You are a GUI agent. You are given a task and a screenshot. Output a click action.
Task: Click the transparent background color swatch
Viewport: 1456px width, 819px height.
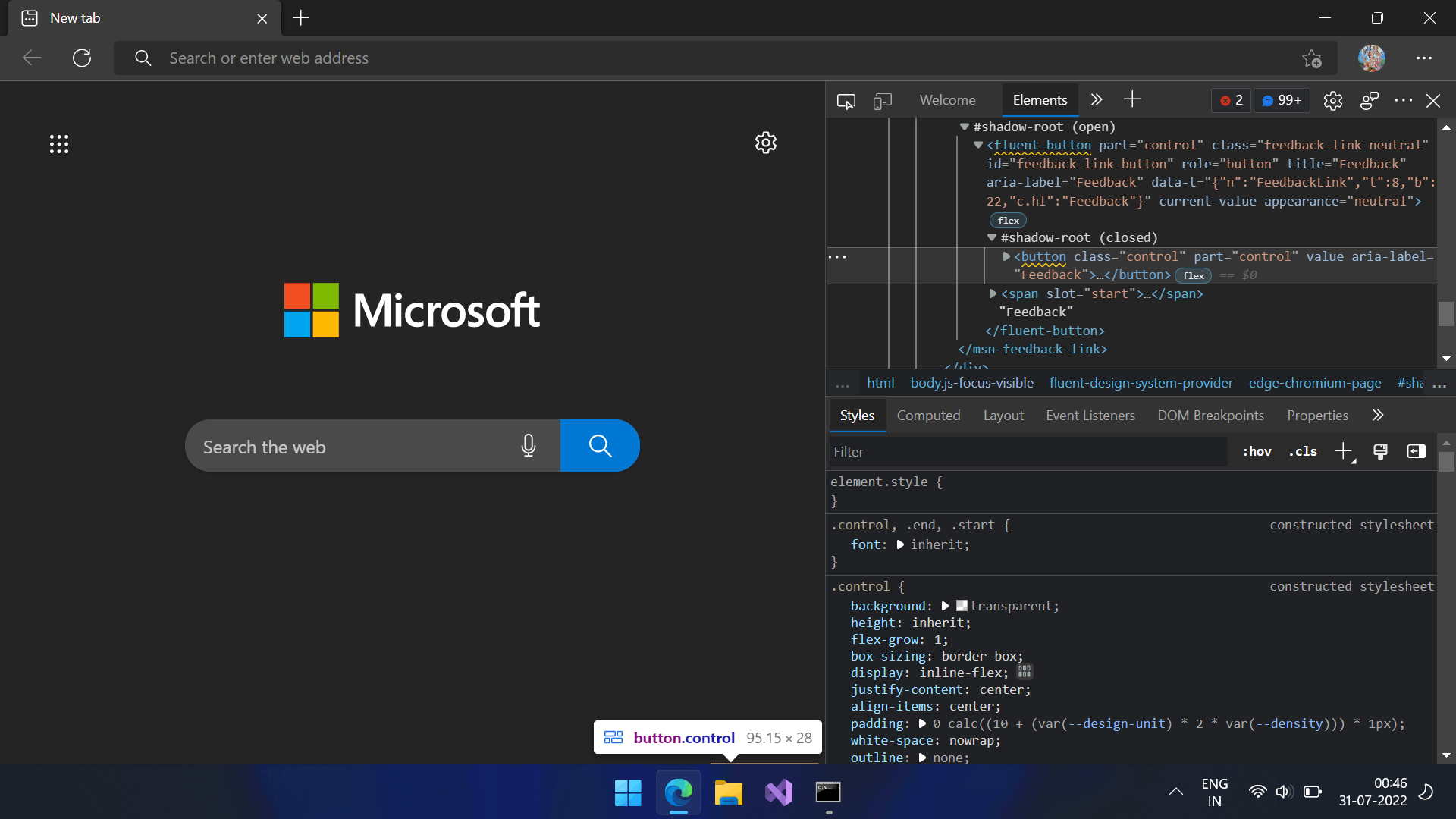coord(962,606)
